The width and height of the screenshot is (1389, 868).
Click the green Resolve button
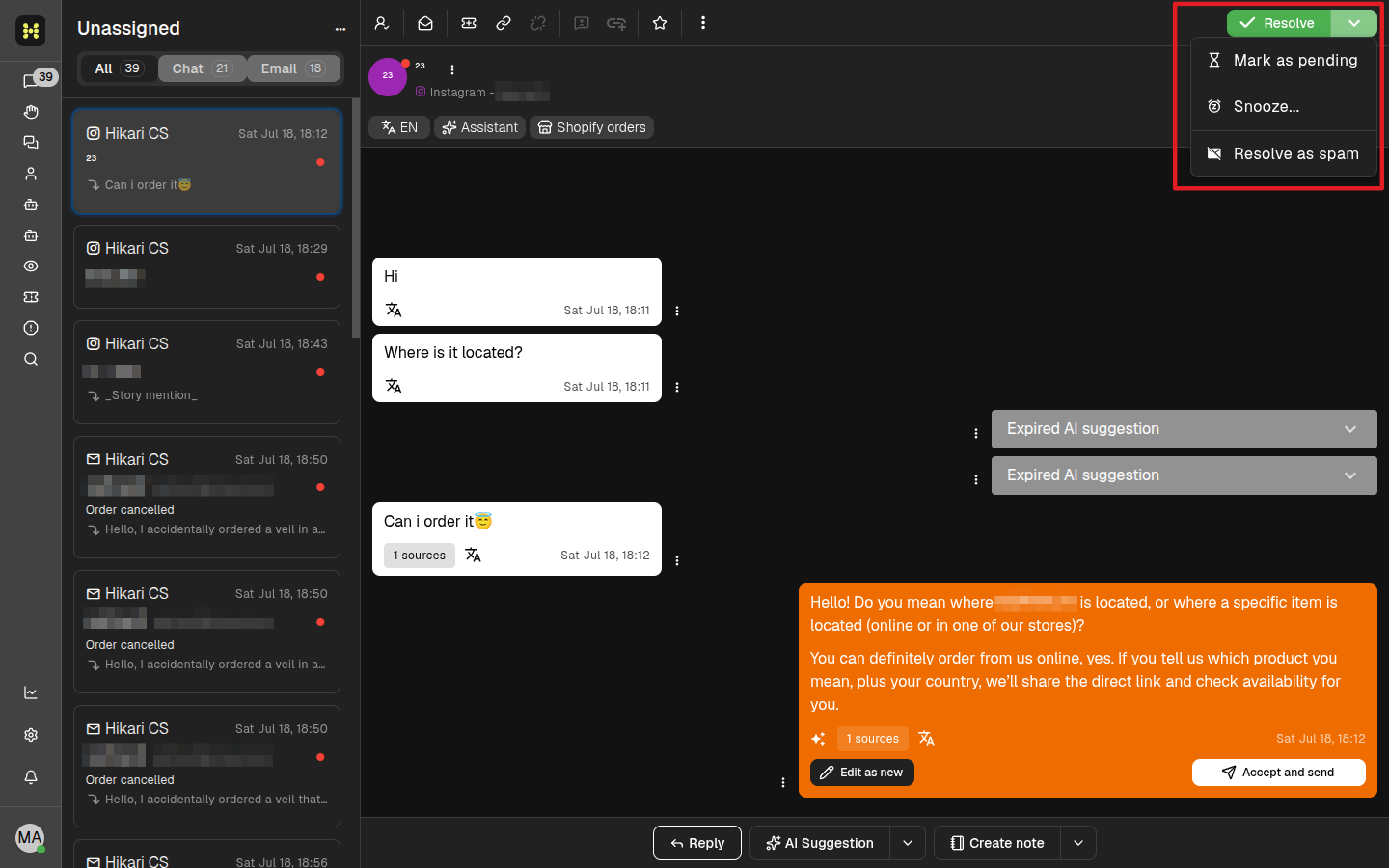[1278, 23]
